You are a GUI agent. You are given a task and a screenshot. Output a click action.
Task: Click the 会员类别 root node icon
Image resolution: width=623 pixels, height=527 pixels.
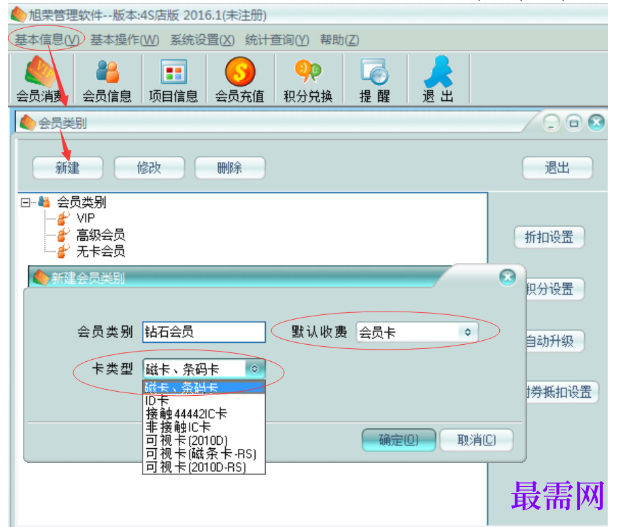[x=44, y=202]
